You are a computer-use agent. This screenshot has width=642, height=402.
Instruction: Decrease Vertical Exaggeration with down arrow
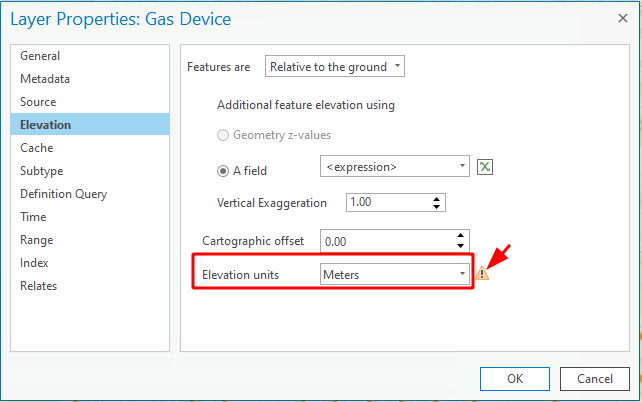coord(436,207)
